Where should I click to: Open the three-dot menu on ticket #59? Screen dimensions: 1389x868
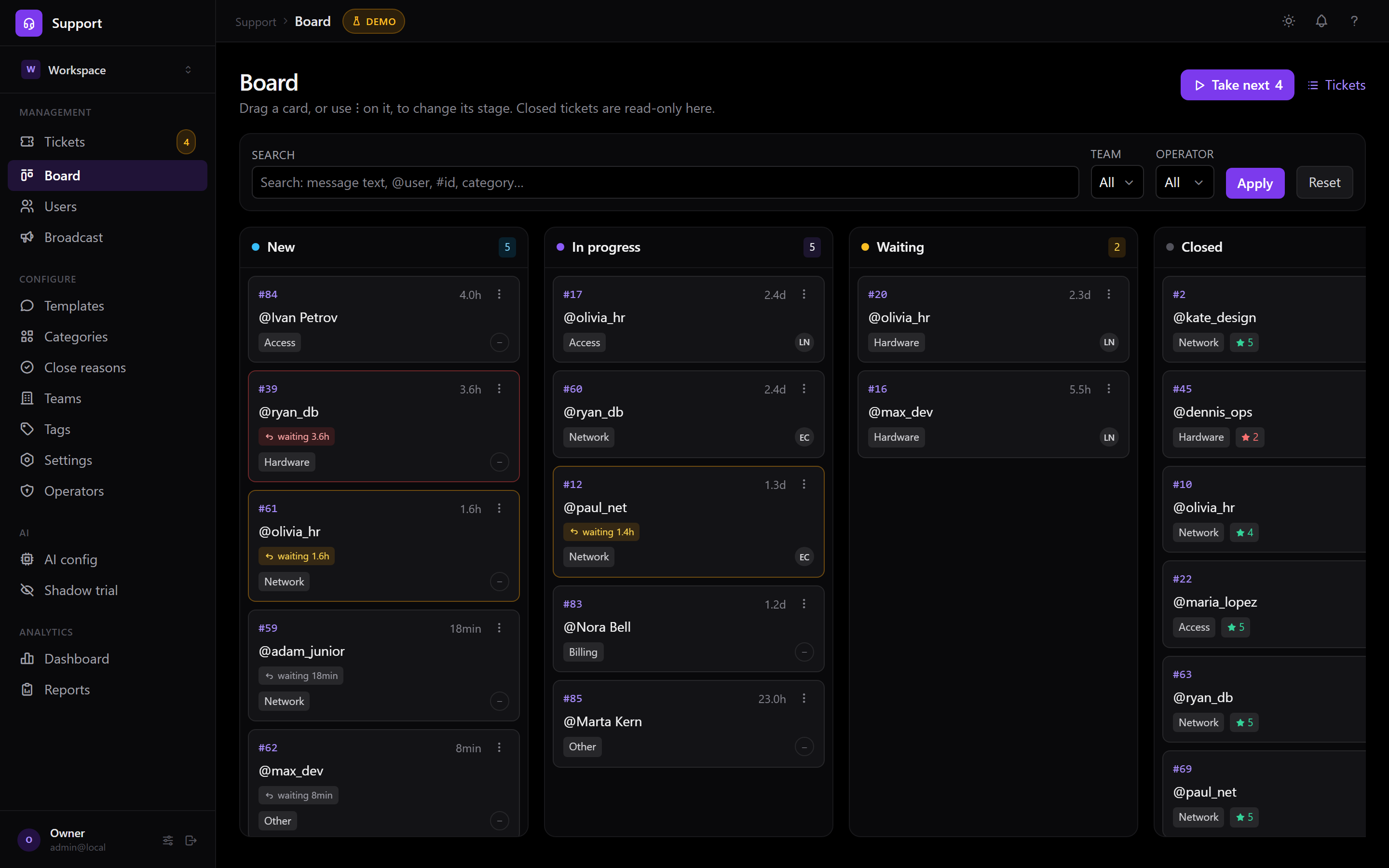499,628
